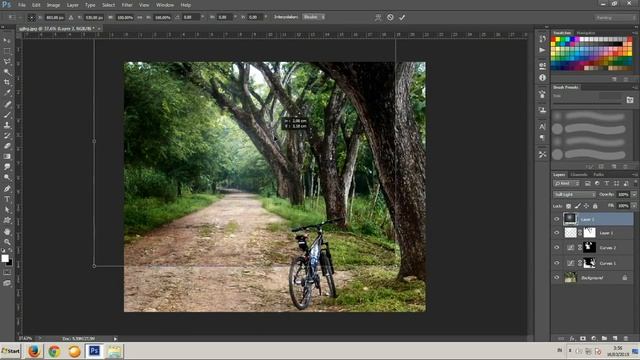This screenshot has width=640, height=360.
Task: Open the Interpolation Bicubic dropdown
Action: point(313,17)
